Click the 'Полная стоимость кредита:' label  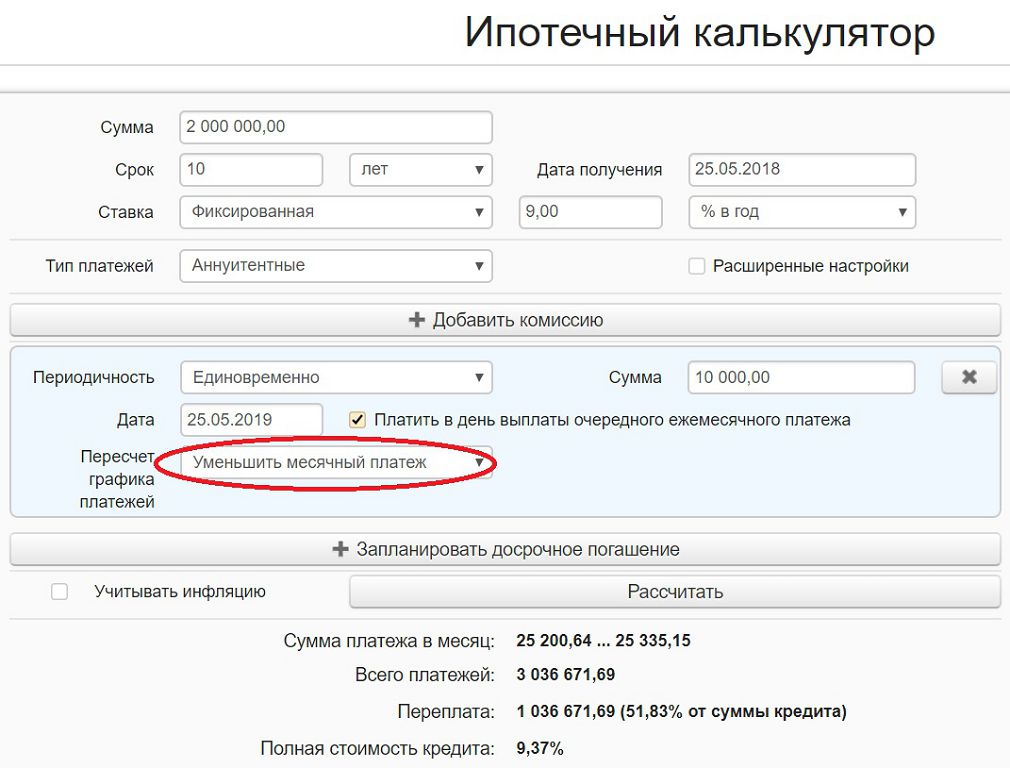click(x=377, y=749)
